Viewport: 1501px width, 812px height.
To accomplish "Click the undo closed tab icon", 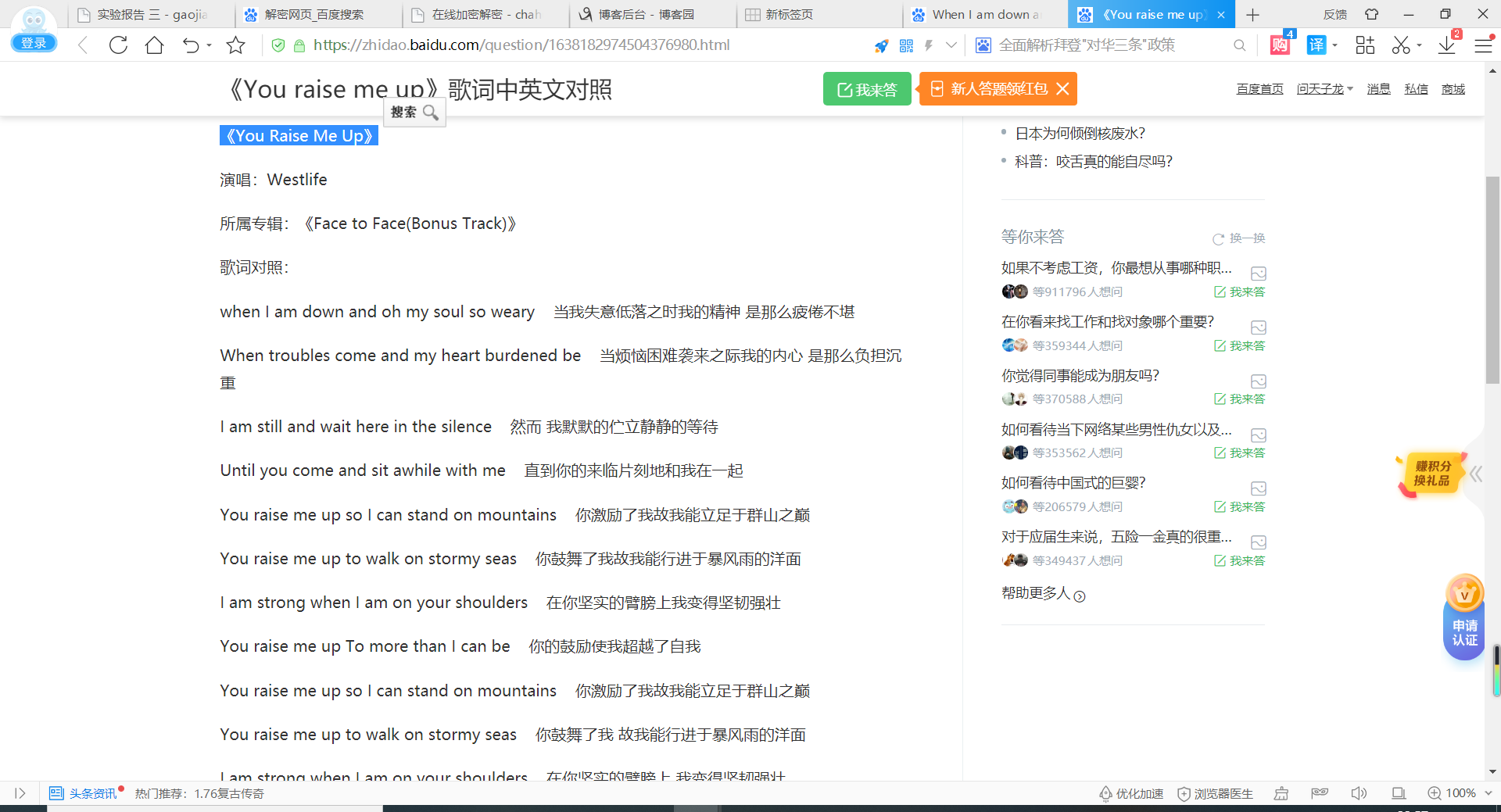I will tap(190, 45).
